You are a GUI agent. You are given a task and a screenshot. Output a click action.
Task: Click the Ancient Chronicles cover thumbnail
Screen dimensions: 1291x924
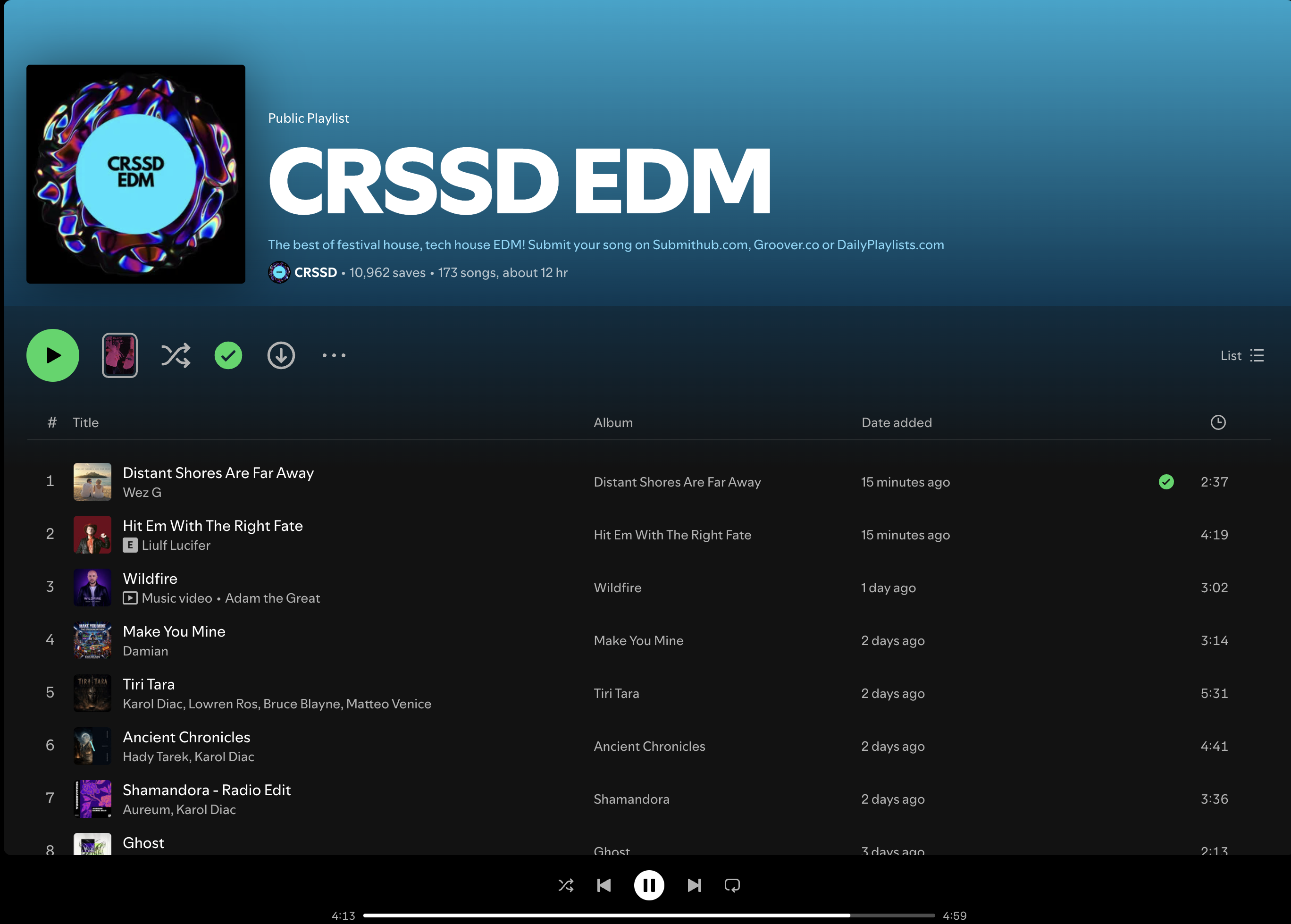tap(92, 747)
